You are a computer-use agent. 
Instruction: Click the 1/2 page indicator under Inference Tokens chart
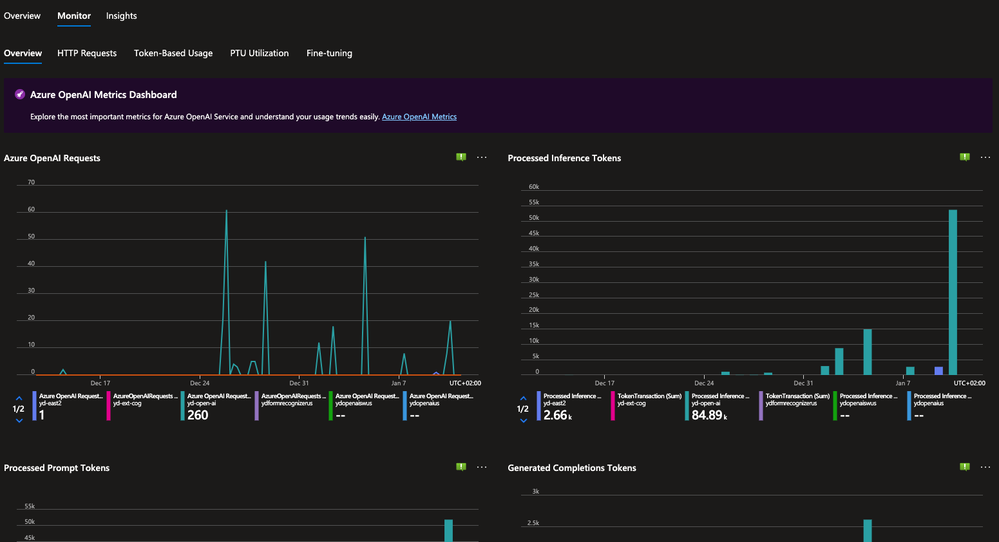tap(523, 409)
